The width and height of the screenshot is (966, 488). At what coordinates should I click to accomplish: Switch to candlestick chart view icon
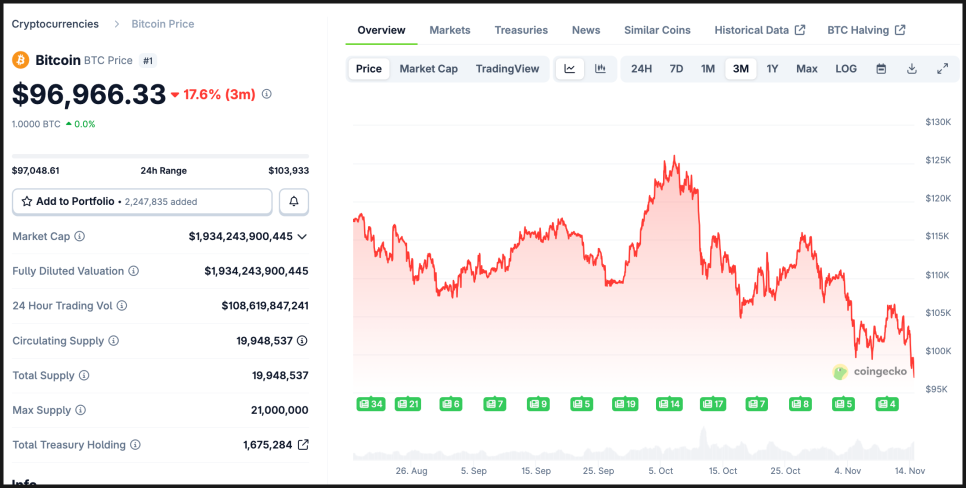pos(600,69)
